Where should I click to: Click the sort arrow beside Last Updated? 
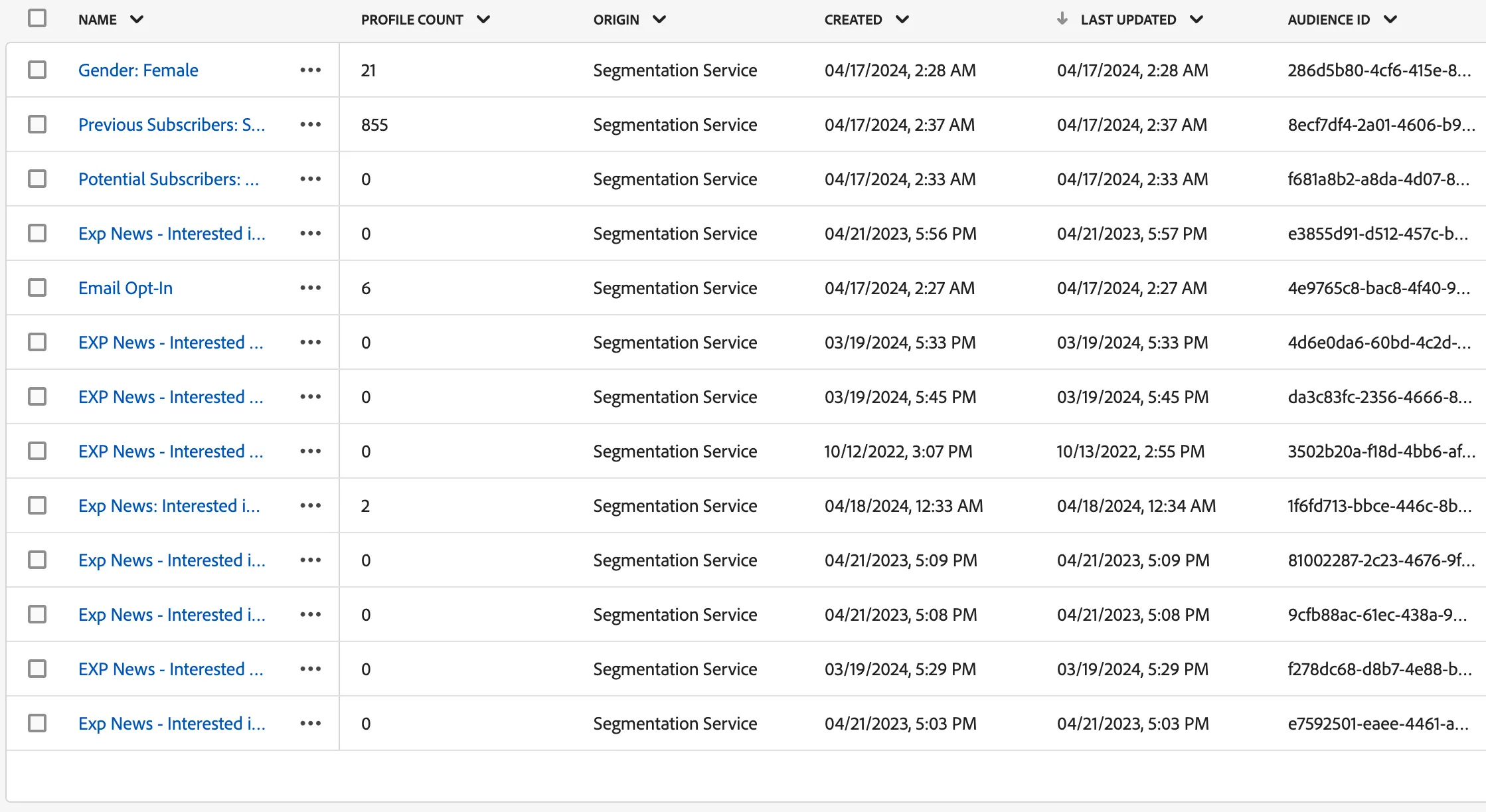1062,19
